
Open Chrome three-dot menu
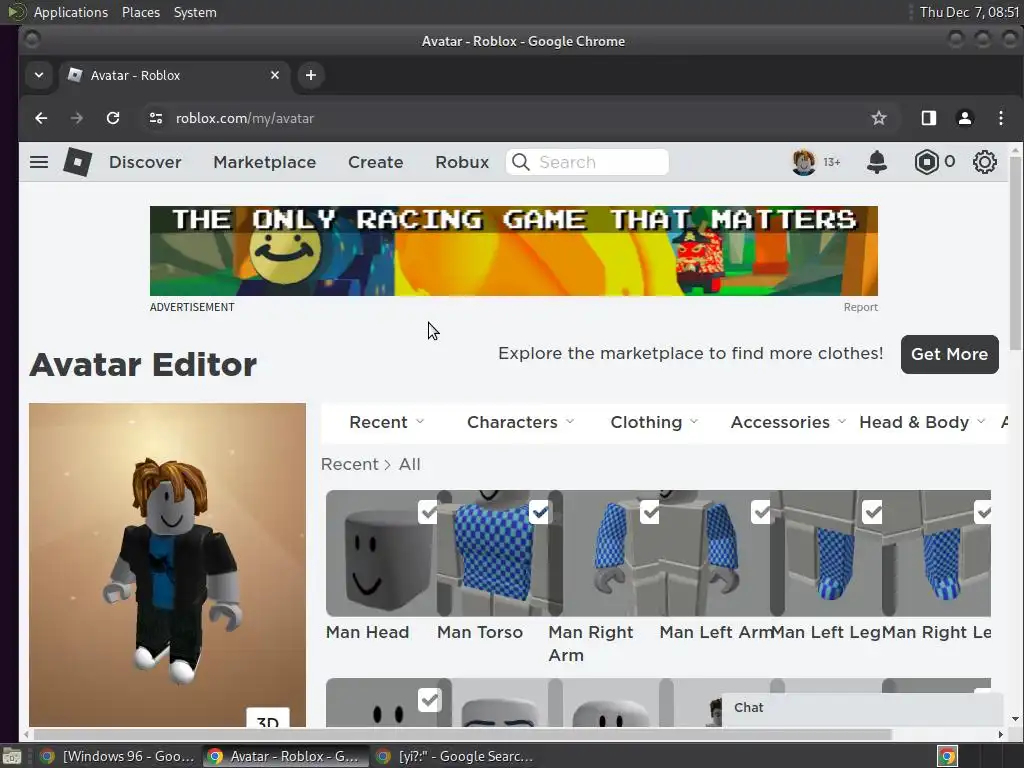click(1000, 118)
